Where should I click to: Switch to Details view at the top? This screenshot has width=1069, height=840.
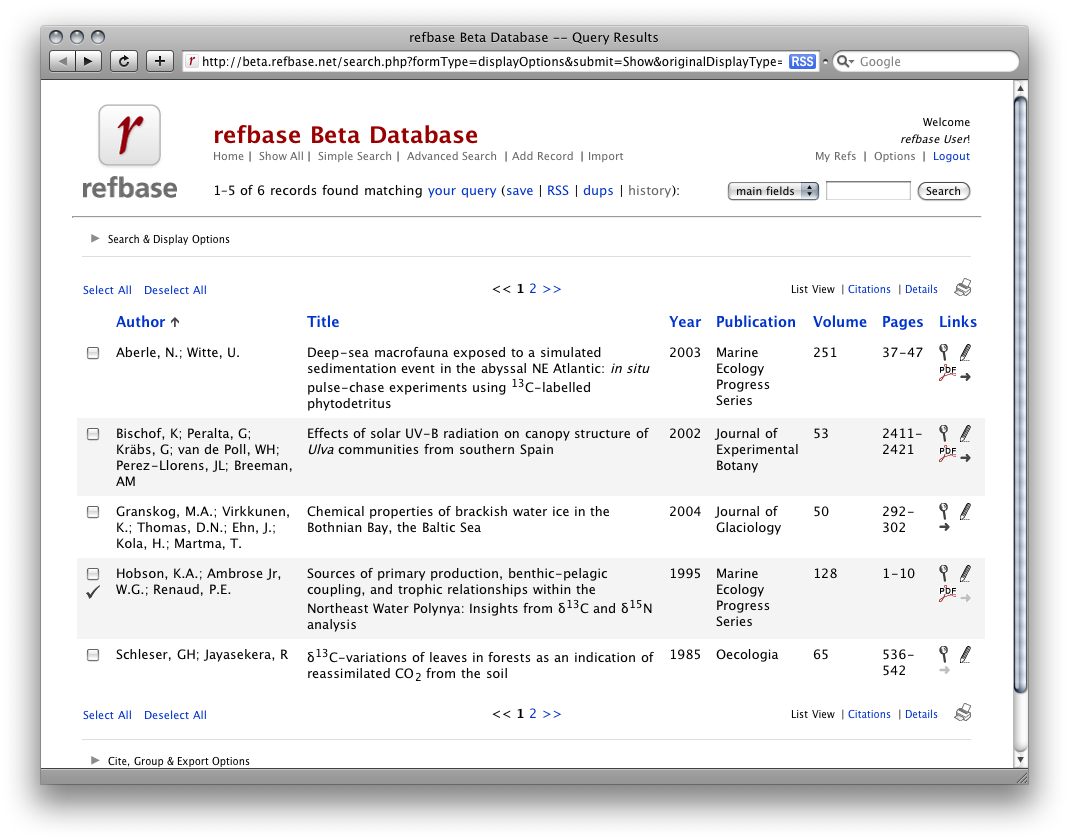coord(921,289)
